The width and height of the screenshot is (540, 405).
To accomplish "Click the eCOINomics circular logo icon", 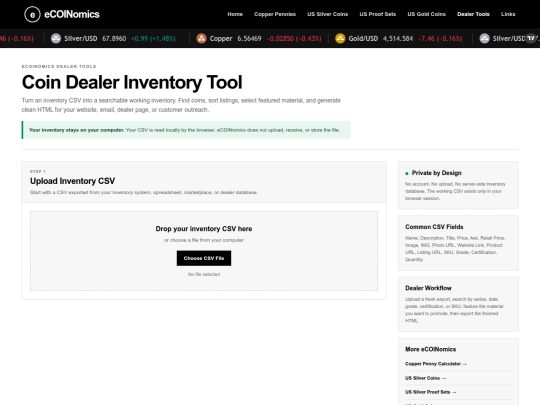I will (32, 14).
